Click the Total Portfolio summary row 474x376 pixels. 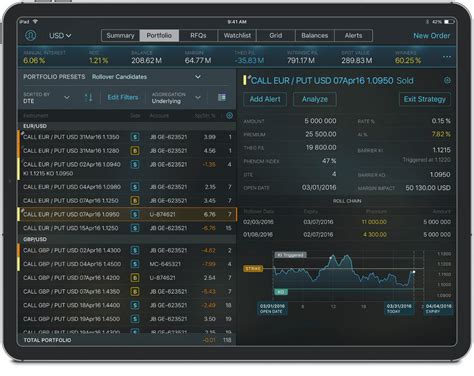coord(127,340)
